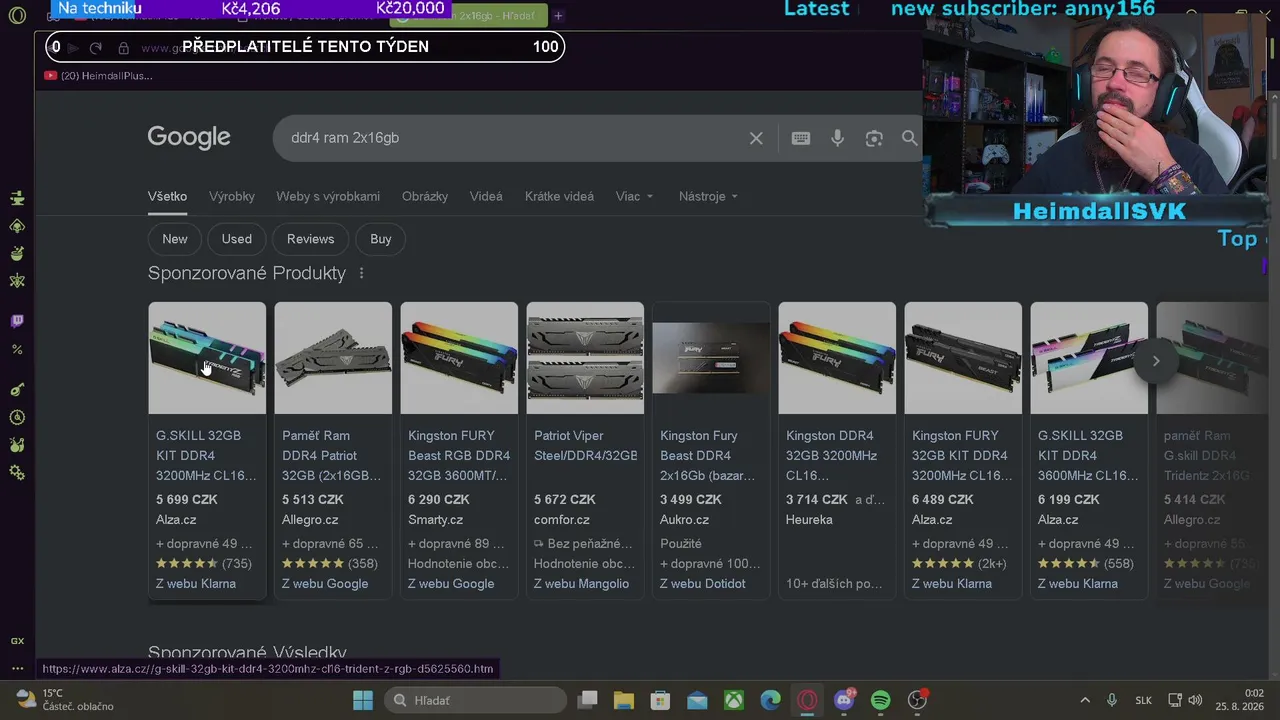The width and height of the screenshot is (1280, 720).
Task: Launch Microsoft Edge from taskbar
Action: (x=770, y=700)
